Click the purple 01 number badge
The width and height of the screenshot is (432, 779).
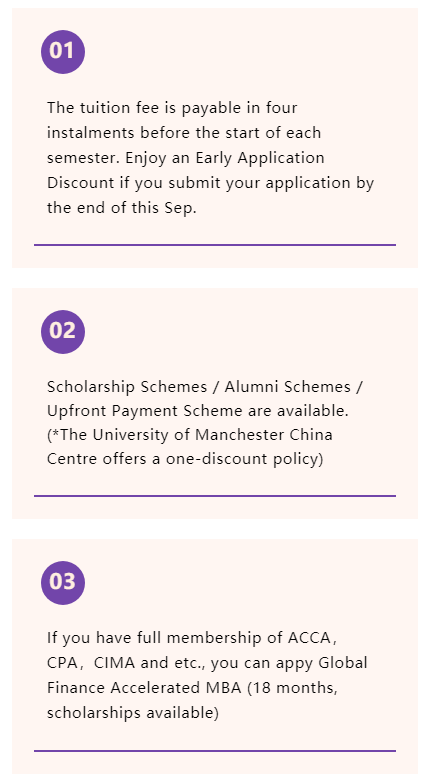63,52
